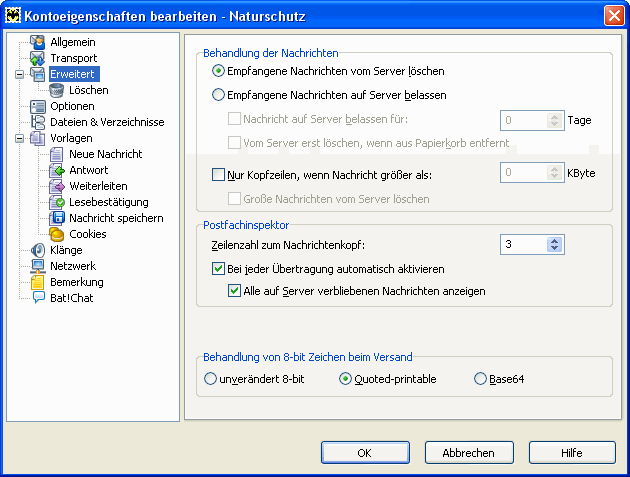Image resolution: width=630 pixels, height=477 pixels.
Task: Open the Optionen tree item
Action: point(72,106)
